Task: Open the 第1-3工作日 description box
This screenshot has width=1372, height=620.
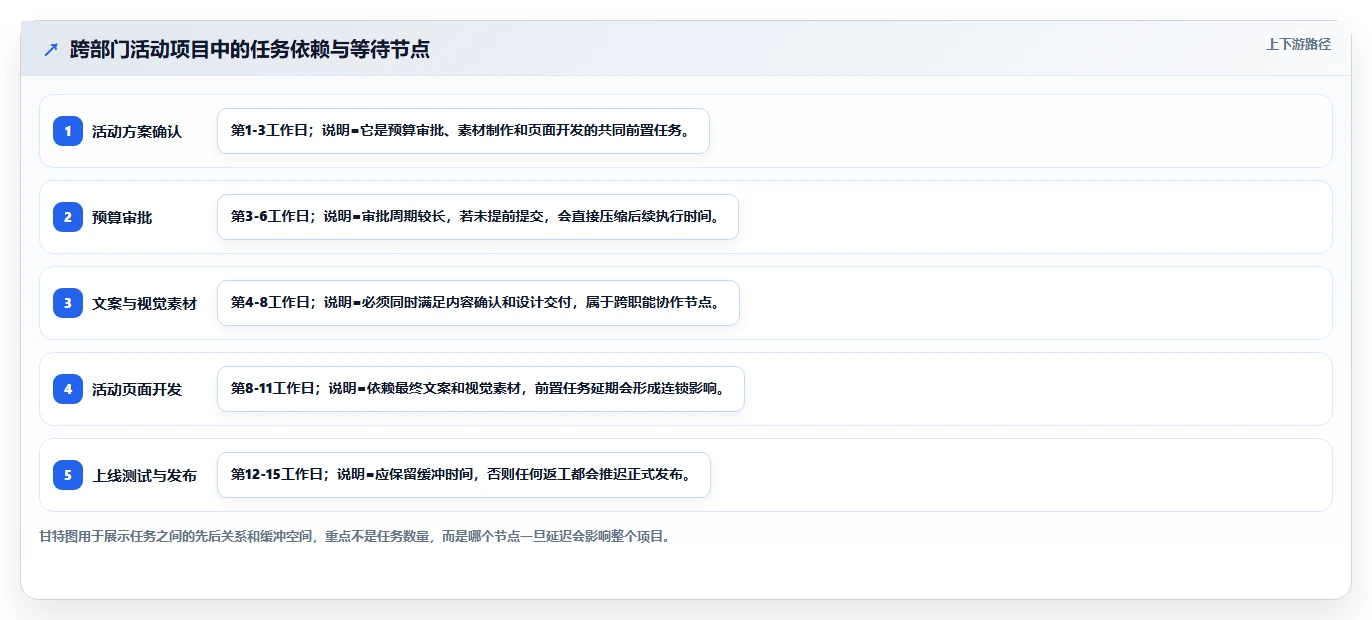Action: [x=463, y=131]
